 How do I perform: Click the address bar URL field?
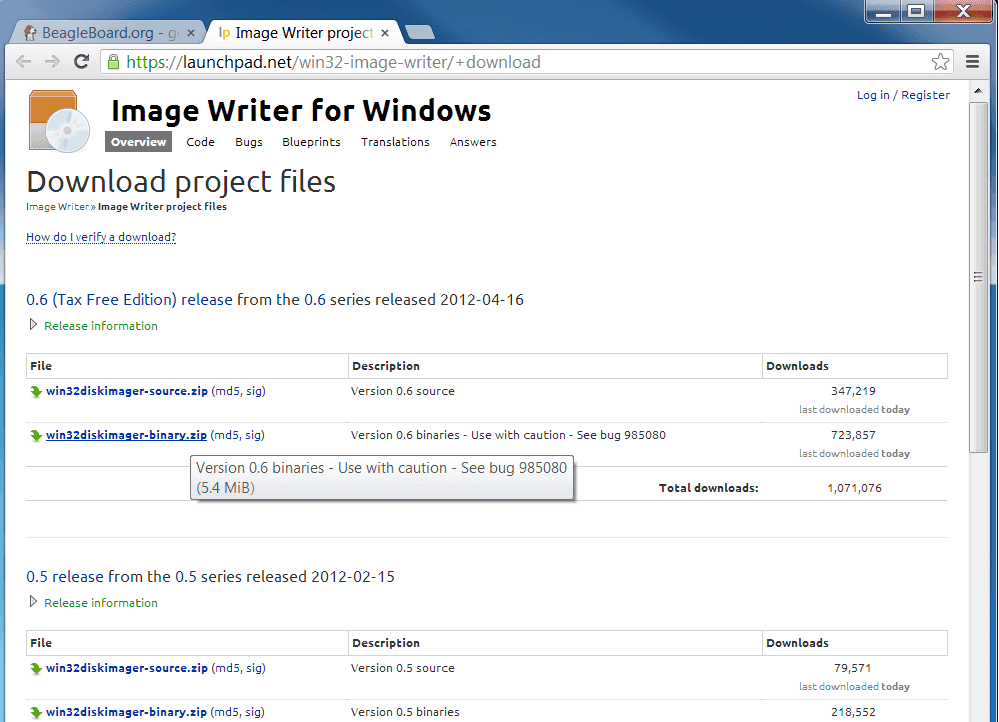(526, 62)
